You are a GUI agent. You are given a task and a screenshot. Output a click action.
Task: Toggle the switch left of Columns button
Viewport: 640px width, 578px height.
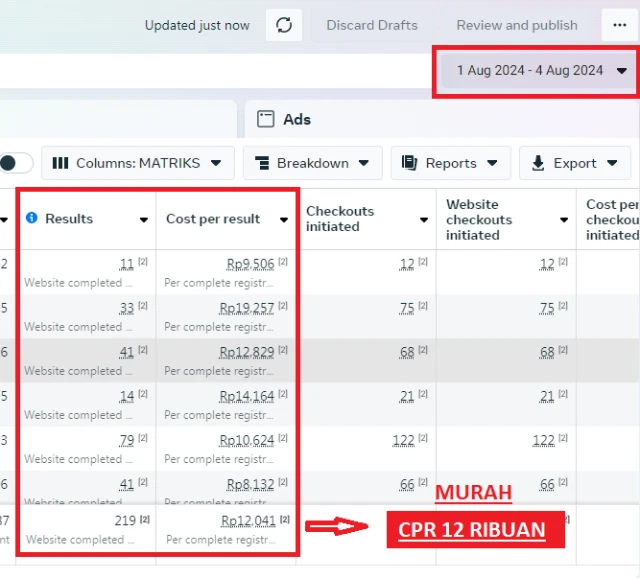tap(15, 163)
